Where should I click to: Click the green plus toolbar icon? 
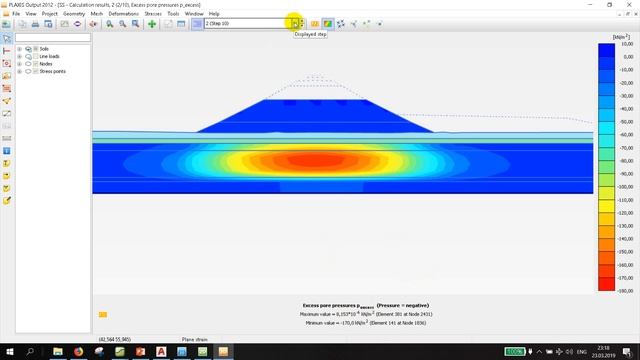pos(152,24)
